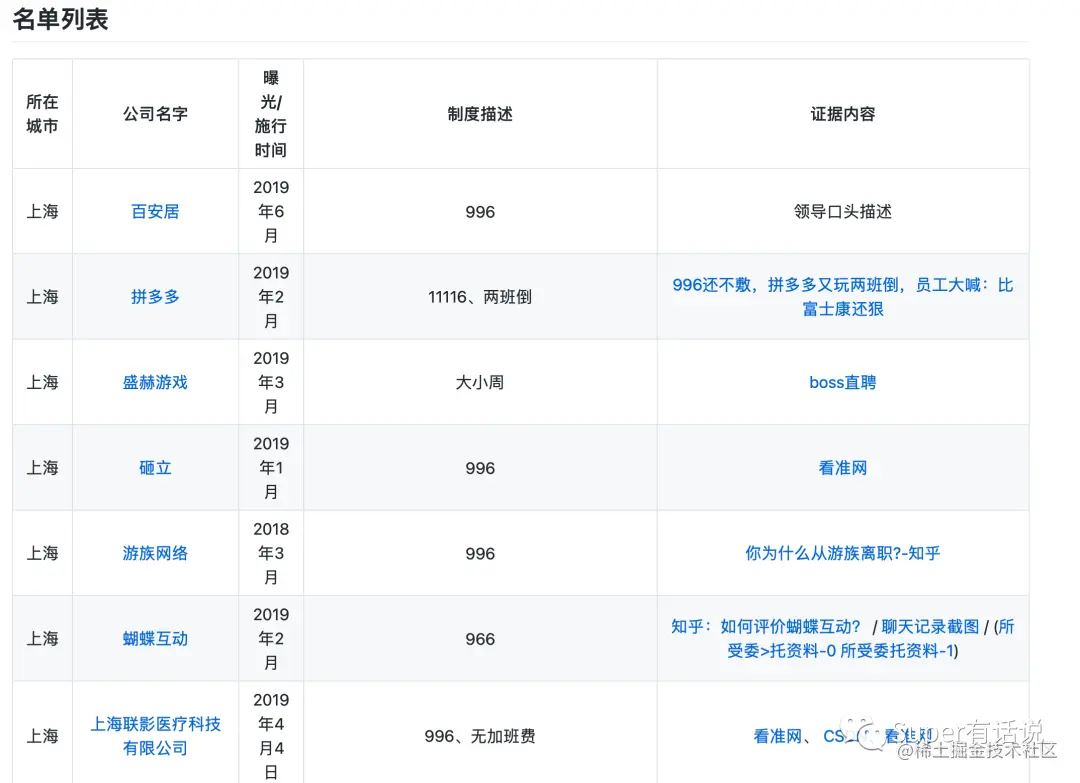Screen dimensions: 1080x783
Task: Select the 2019年3月 date cell
Action: pyautogui.click(x=271, y=382)
